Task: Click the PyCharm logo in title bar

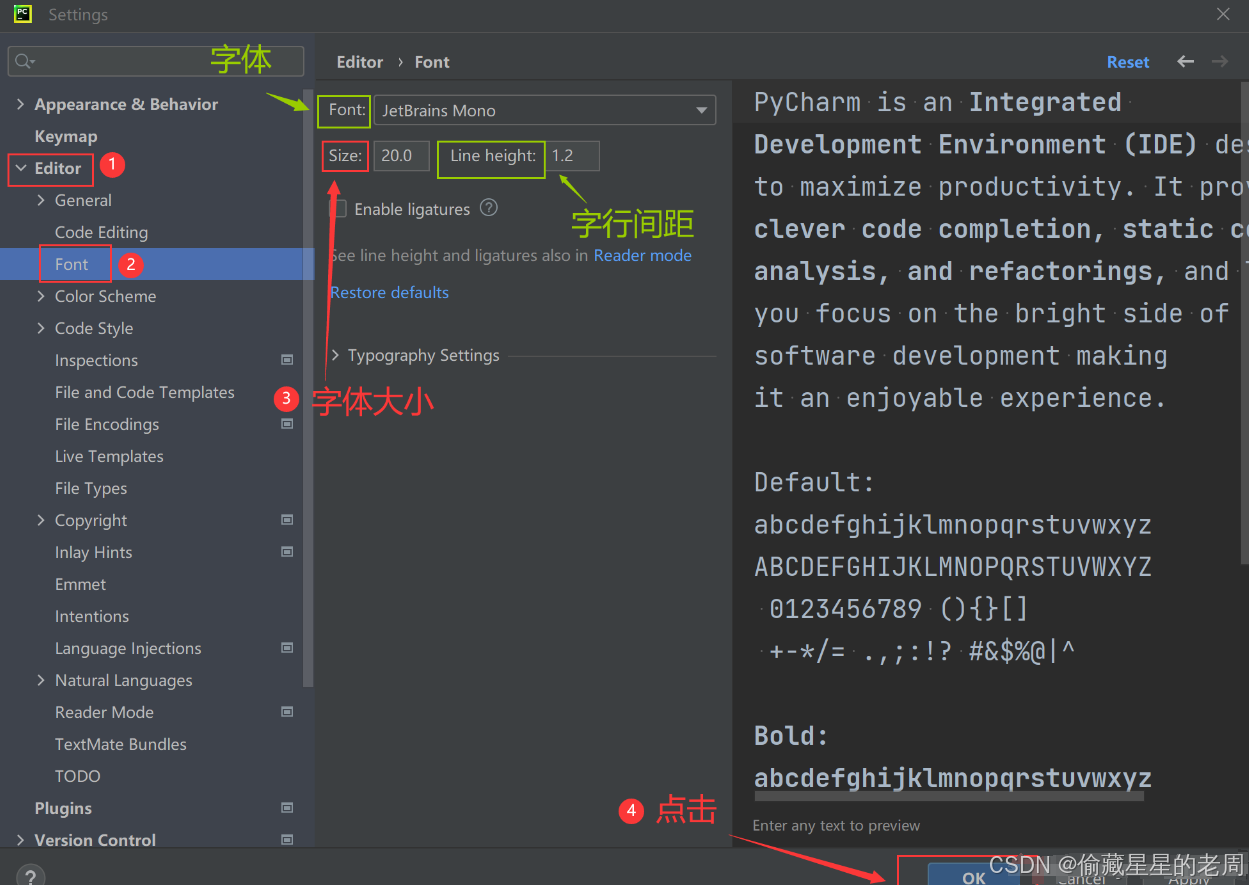Action: (x=23, y=14)
